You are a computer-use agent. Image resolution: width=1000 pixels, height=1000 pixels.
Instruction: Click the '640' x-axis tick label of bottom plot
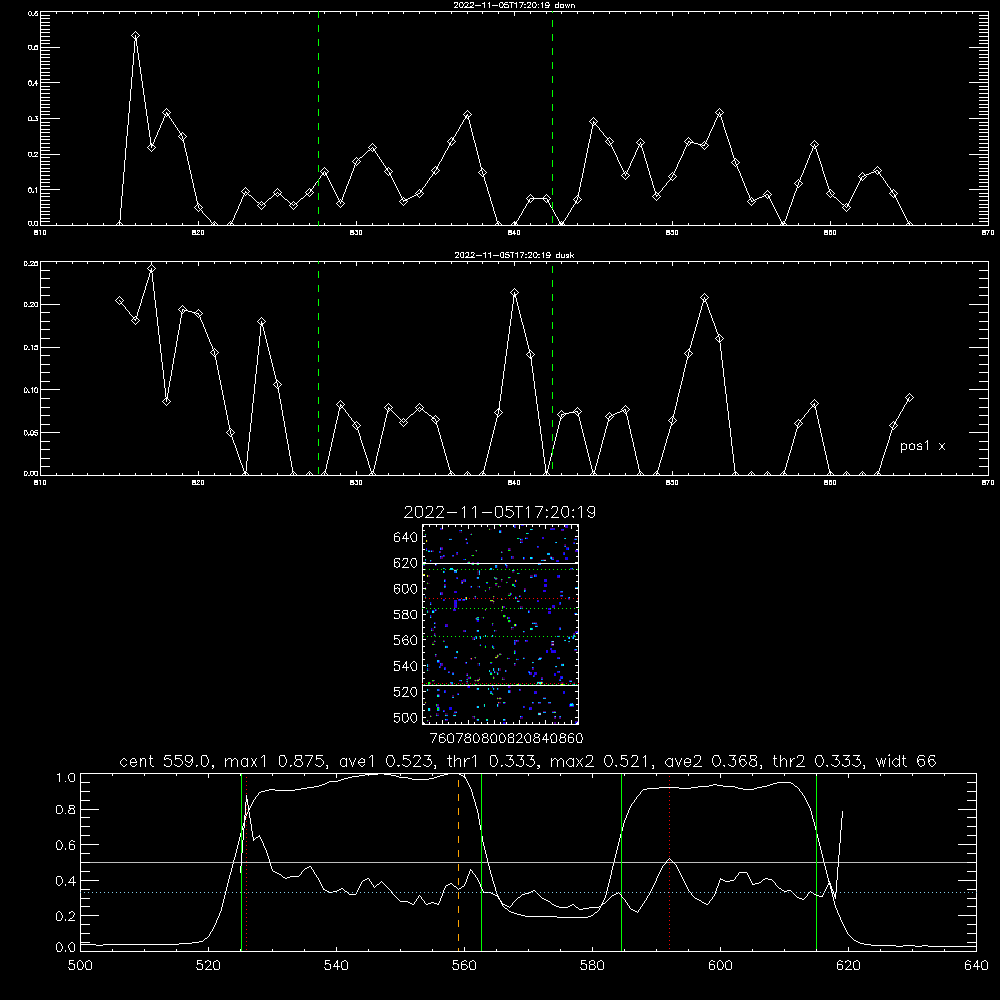[976, 966]
